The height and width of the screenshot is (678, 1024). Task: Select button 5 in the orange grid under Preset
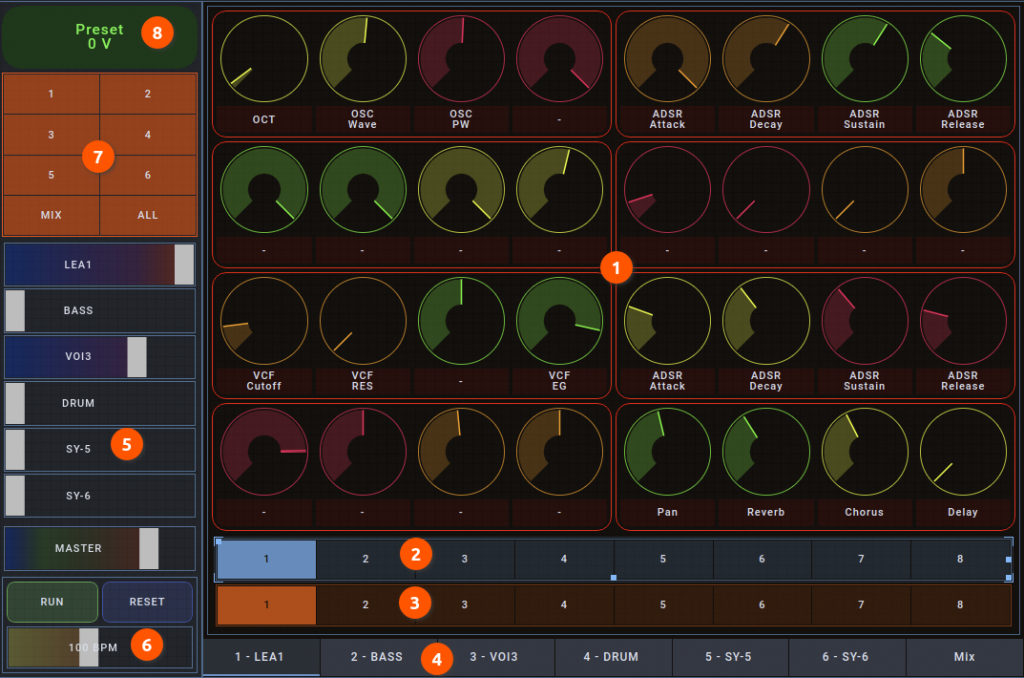click(51, 175)
